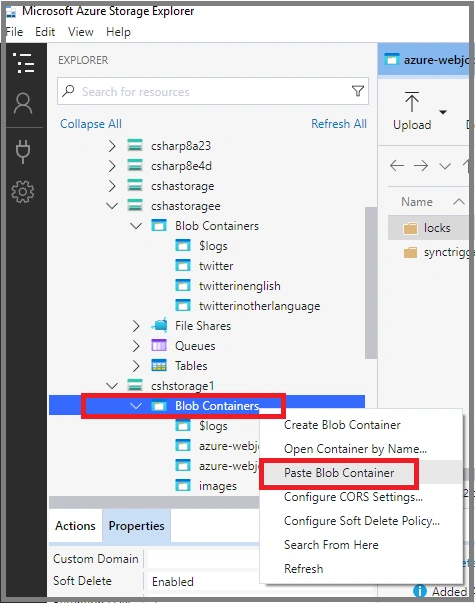Image resolution: width=475 pixels, height=603 pixels.
Task: Click the Upload arrow icon
Action: pyautogui.click(x=412, y=102)
